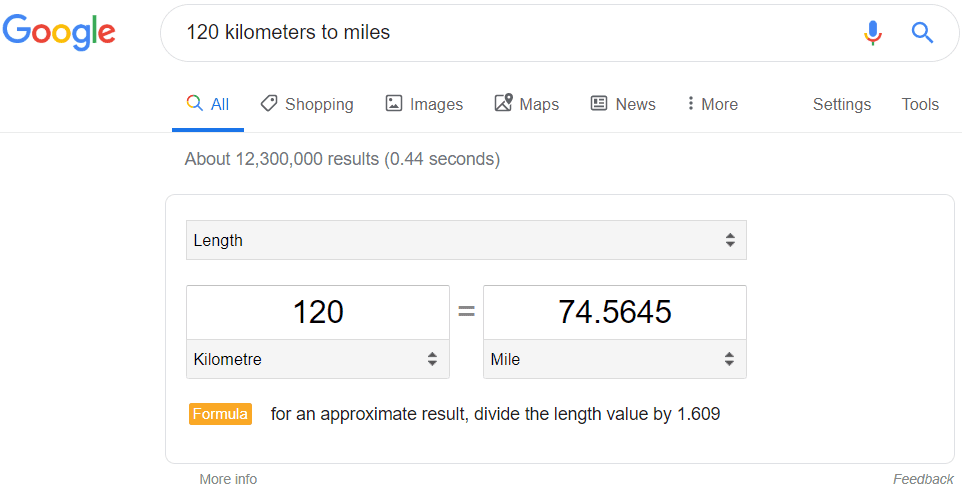Click the Shopping tag icon

(x=269, y=103)
